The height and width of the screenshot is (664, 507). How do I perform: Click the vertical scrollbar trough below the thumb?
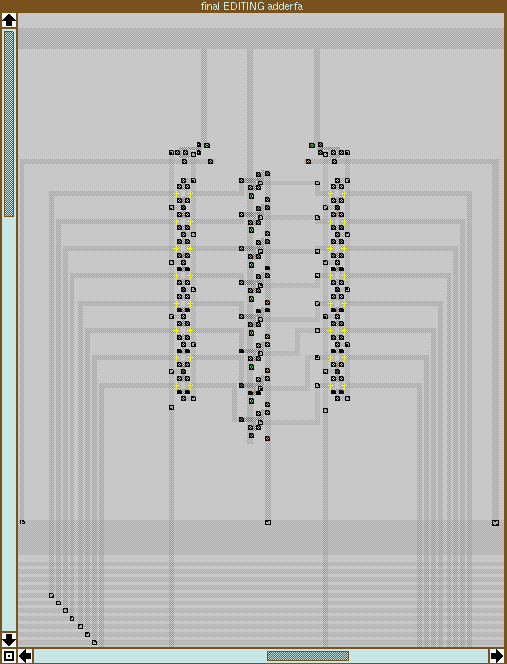click(x=9, y=423)
